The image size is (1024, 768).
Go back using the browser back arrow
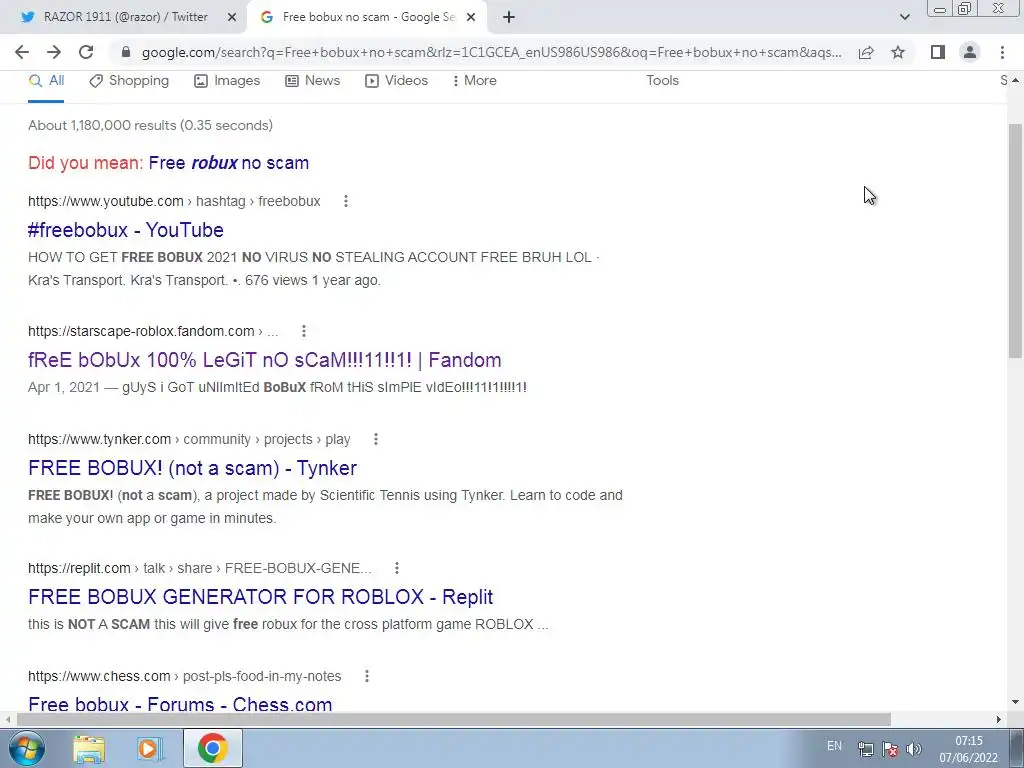click(22, 52)
